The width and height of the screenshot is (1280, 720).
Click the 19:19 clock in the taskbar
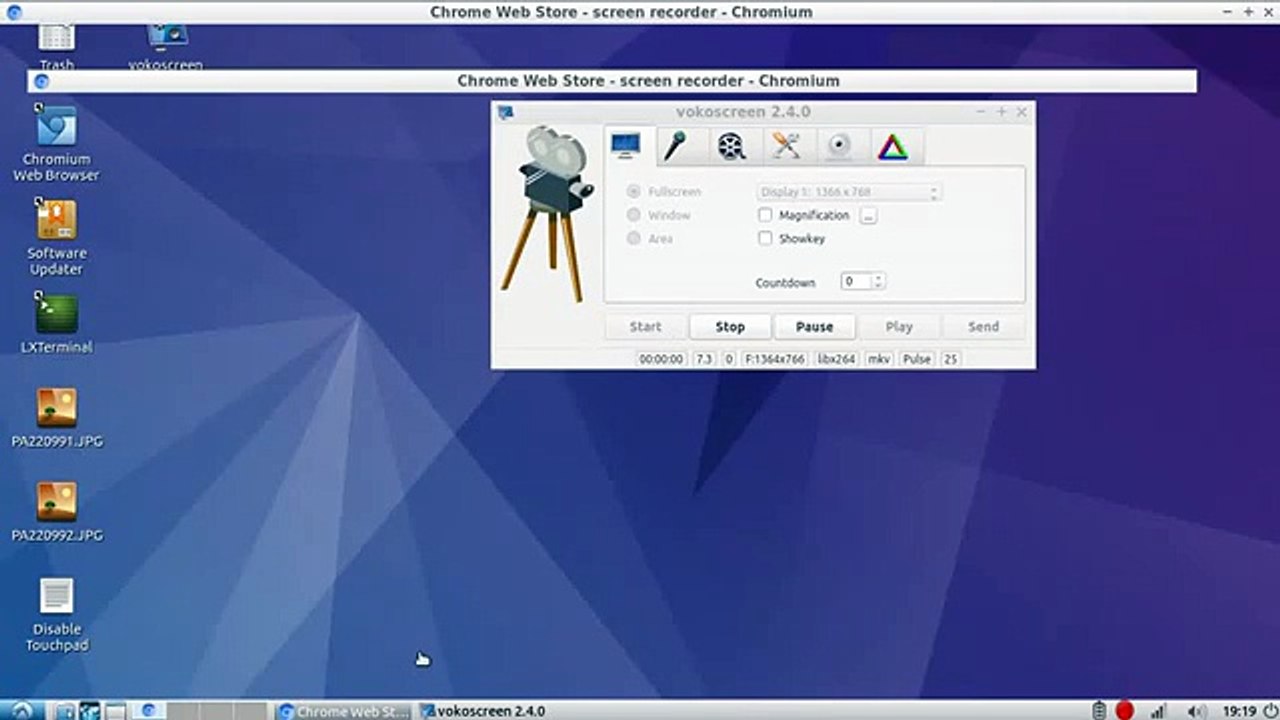click(1239, 711)
